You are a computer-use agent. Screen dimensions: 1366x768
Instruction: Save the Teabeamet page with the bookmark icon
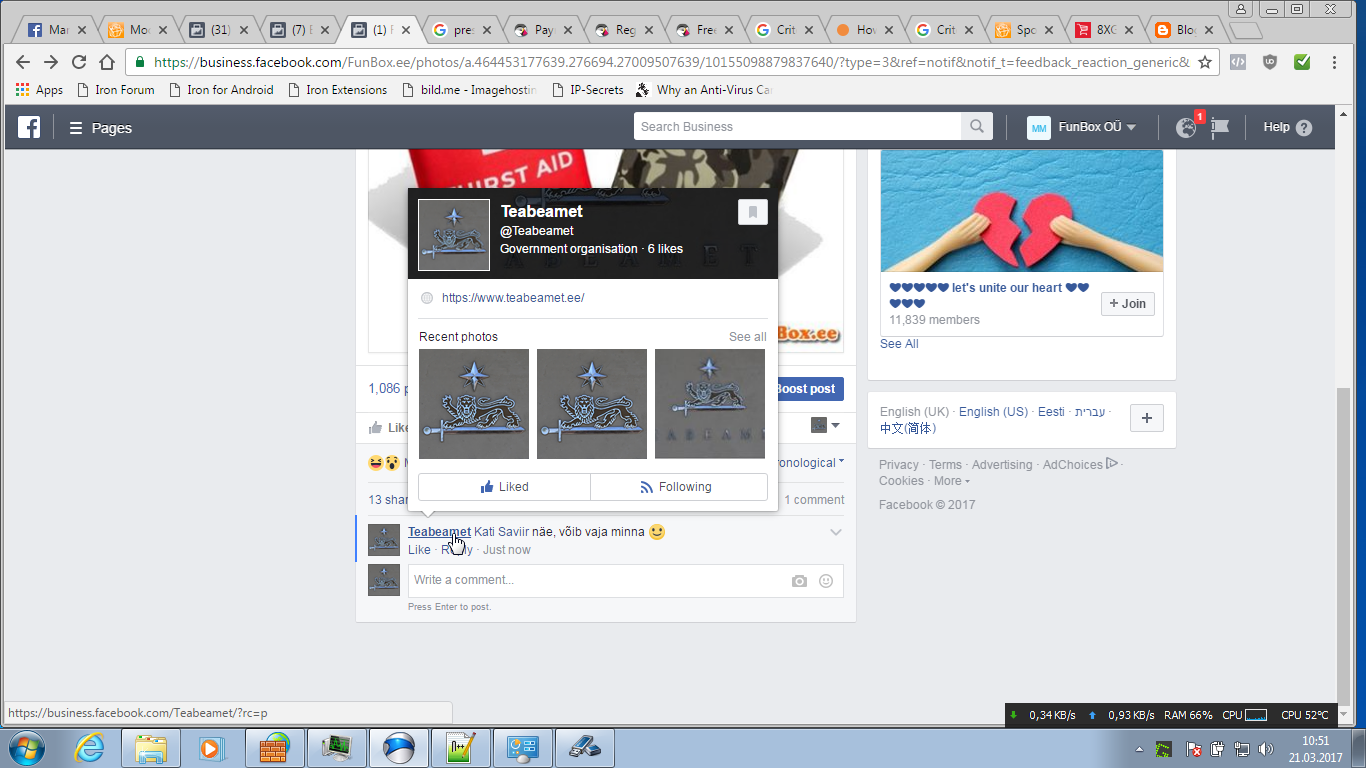pos(753,212)
